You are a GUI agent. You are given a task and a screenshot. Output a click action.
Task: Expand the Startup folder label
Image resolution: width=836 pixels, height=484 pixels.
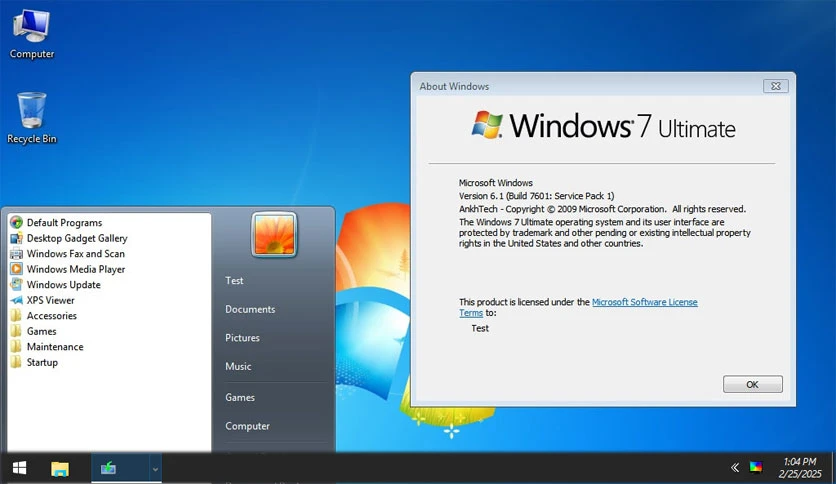pos(42,362)
